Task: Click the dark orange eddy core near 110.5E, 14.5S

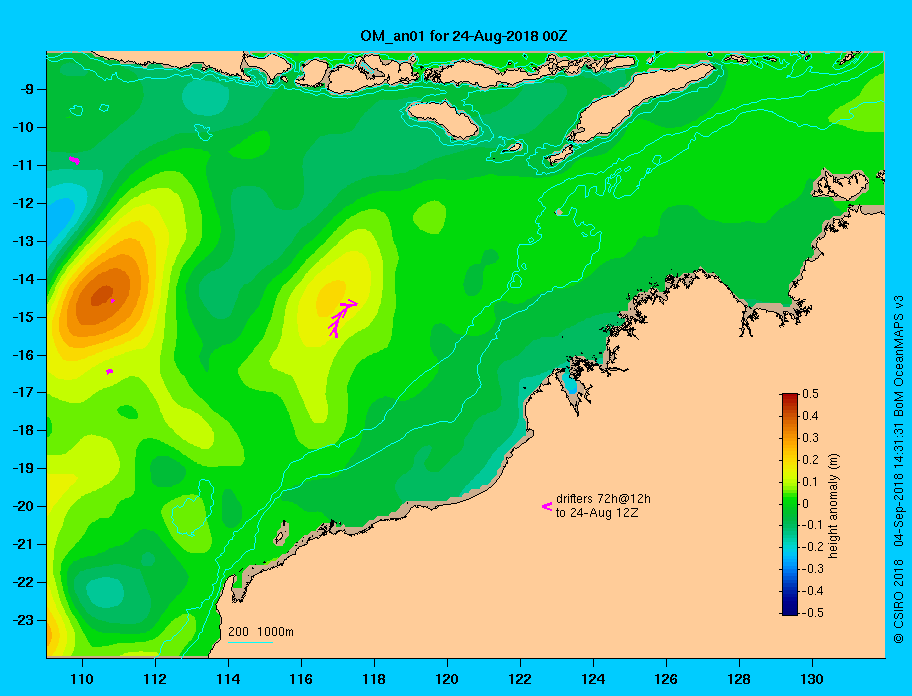Action: 103,297
